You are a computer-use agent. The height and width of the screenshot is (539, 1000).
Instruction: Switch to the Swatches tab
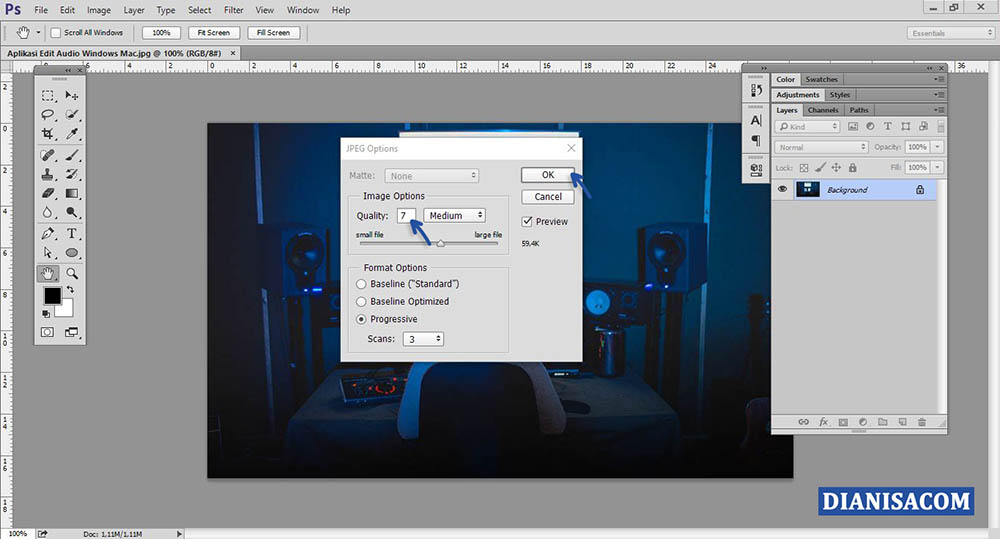tap(821, 79)
